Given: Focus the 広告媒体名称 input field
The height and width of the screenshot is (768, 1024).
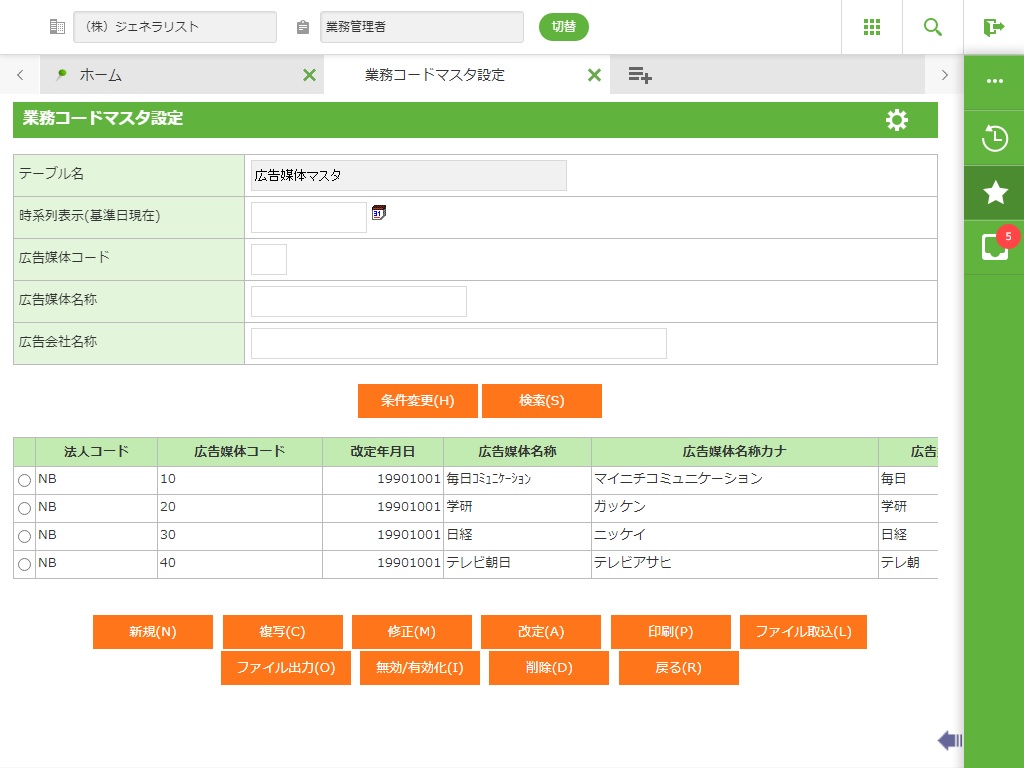Looking at the screenshot, I should pyautogui.click(x=358, y=301).
